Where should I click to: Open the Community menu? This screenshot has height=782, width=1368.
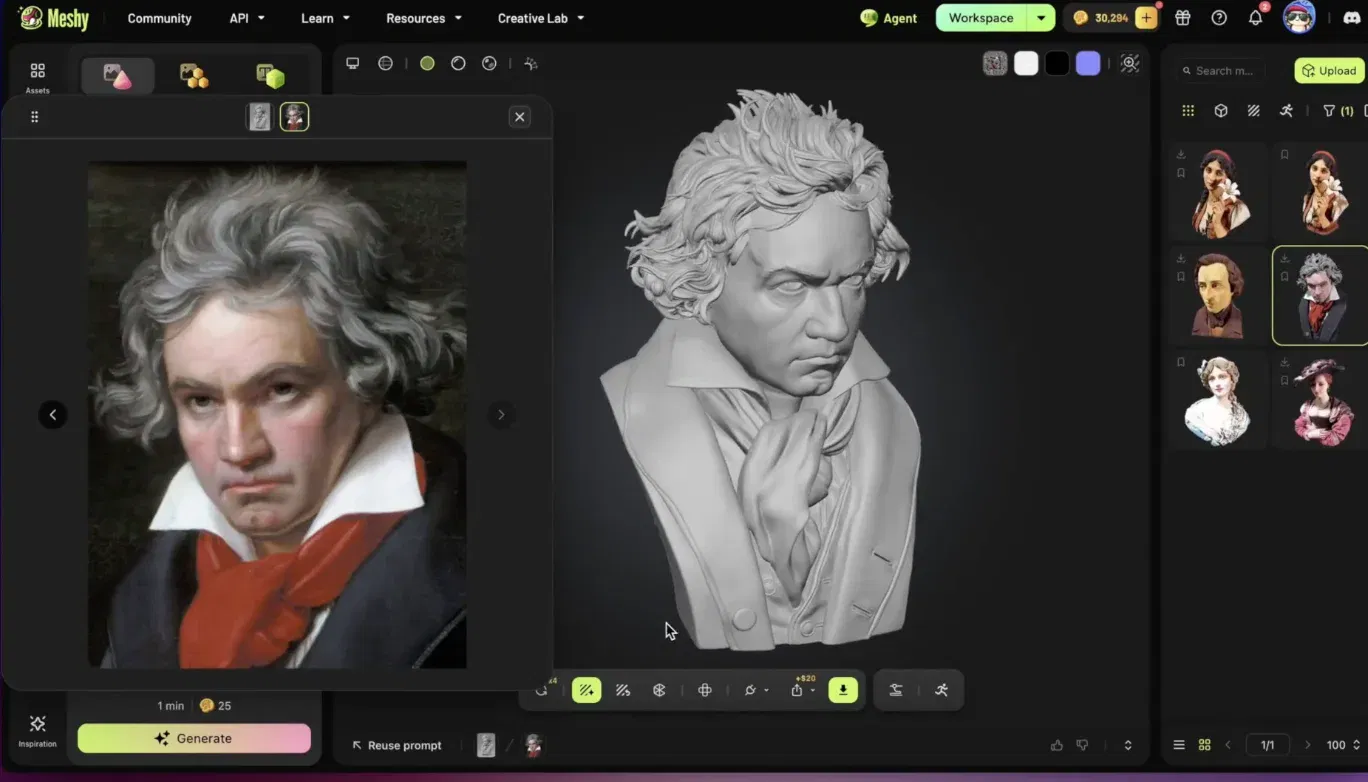[x=159, y=18]
